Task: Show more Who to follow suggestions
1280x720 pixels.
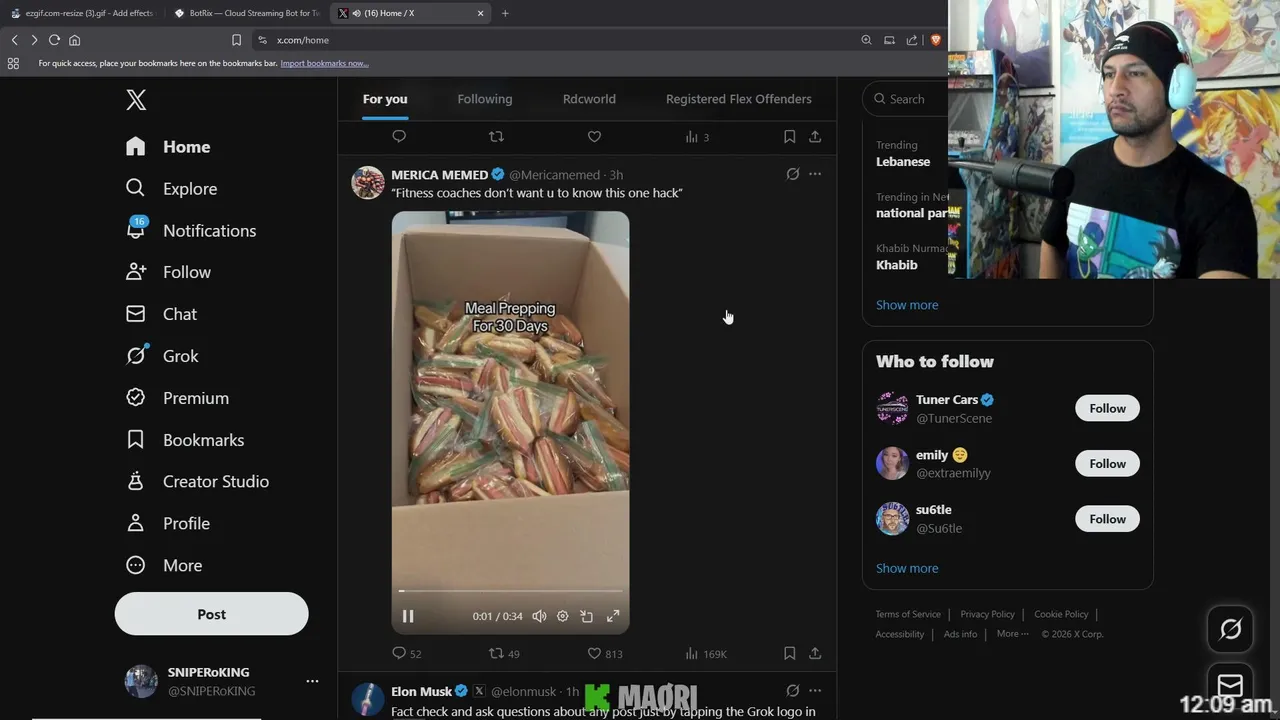Action: pos(907,568)
